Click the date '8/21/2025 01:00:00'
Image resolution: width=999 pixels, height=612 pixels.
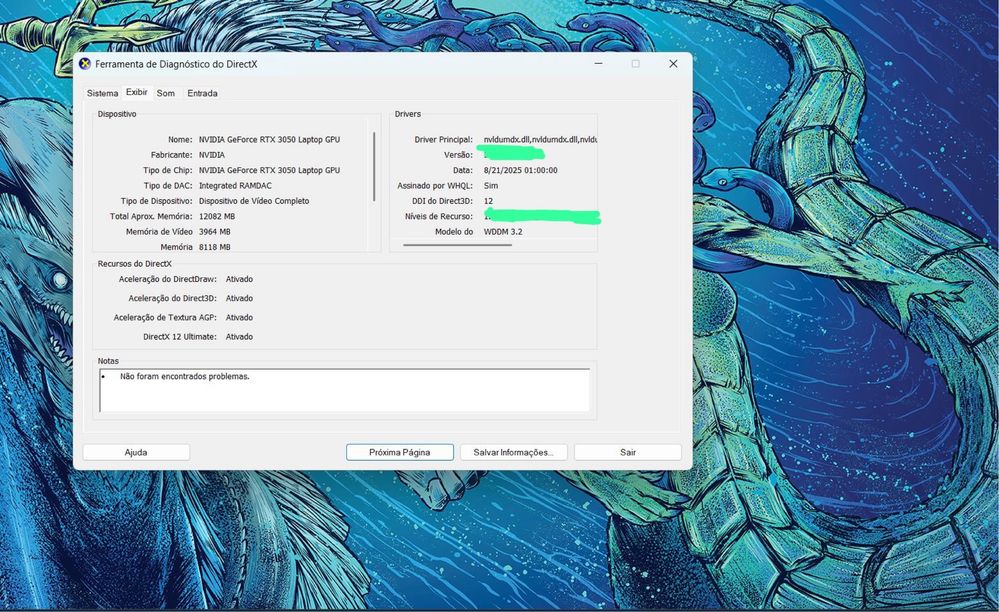[521, 170]
